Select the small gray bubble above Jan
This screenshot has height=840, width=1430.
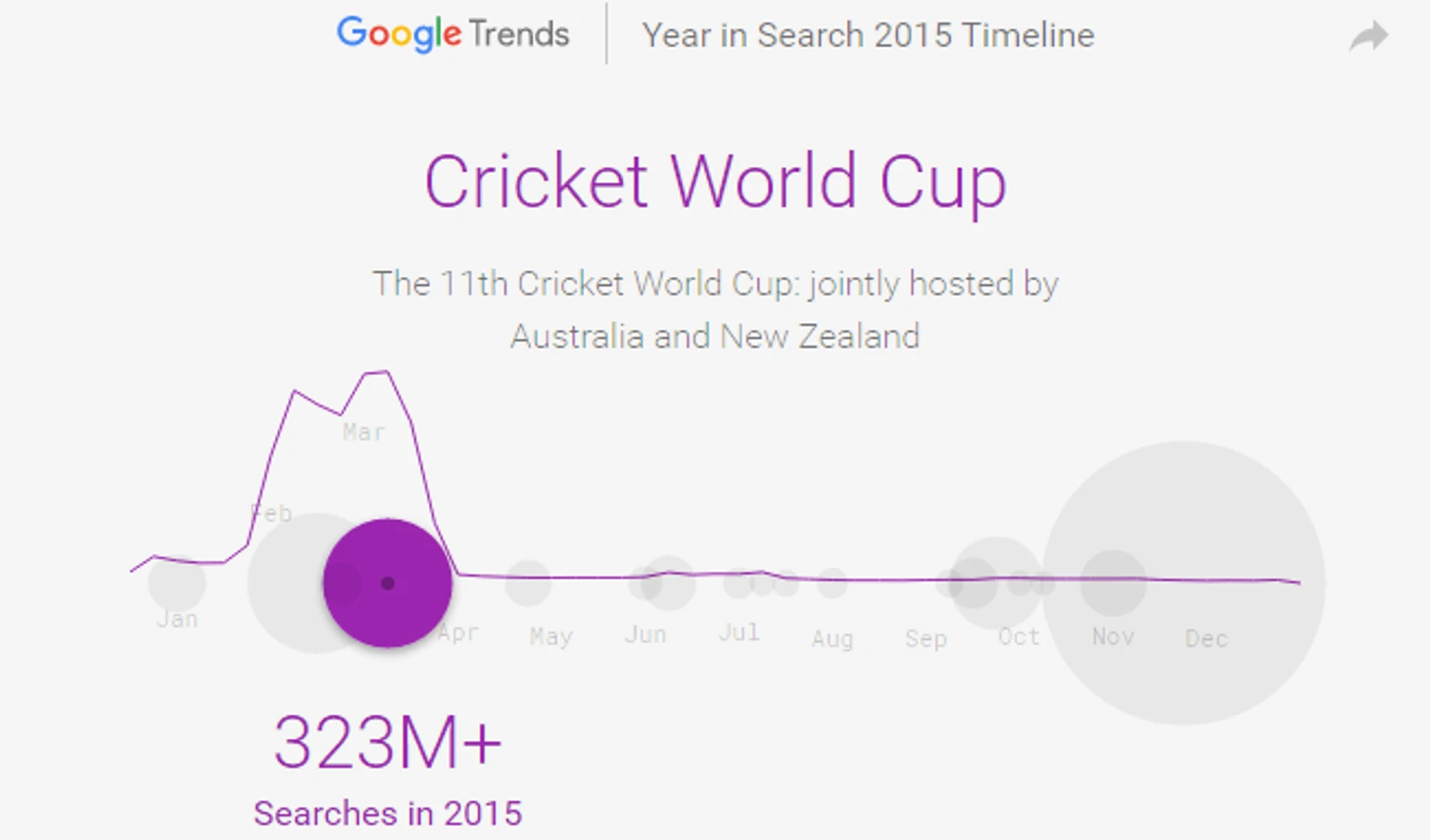pos(177,583)
